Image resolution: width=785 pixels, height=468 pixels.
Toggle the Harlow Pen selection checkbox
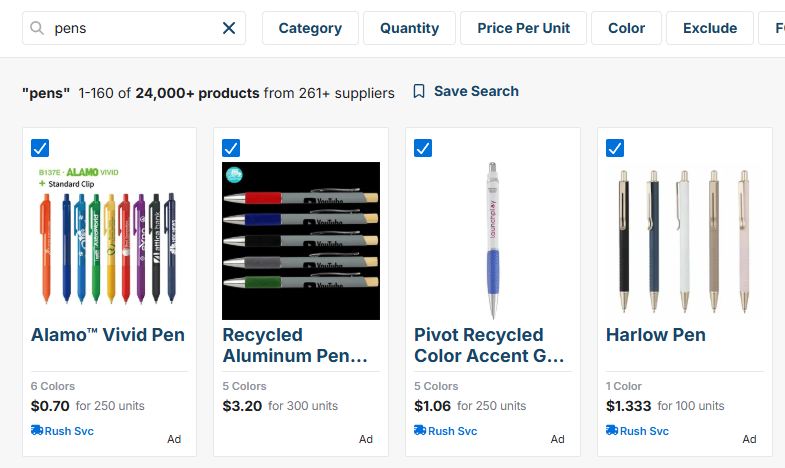point(615,148)
